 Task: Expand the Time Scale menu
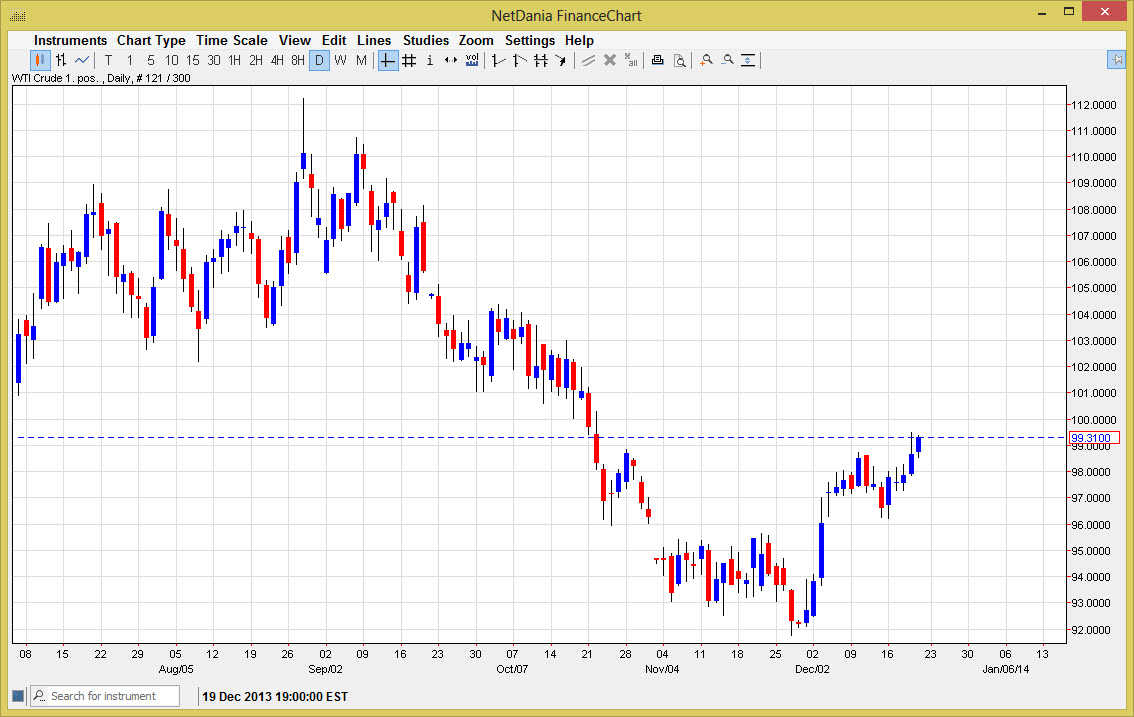(231, 40)
